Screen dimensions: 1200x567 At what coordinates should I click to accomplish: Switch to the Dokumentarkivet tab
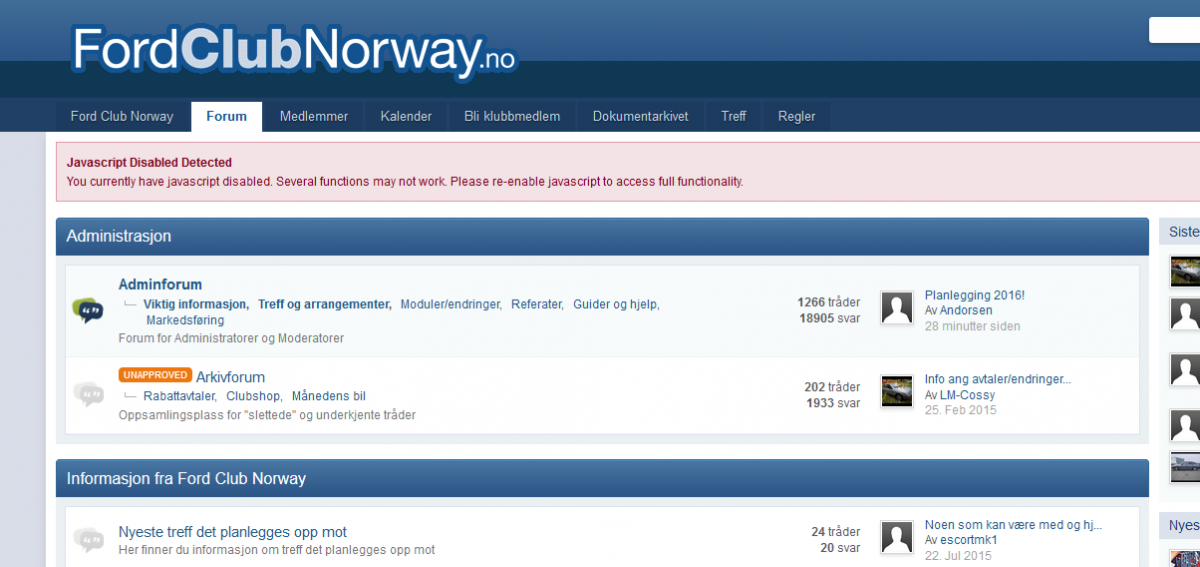640,116
